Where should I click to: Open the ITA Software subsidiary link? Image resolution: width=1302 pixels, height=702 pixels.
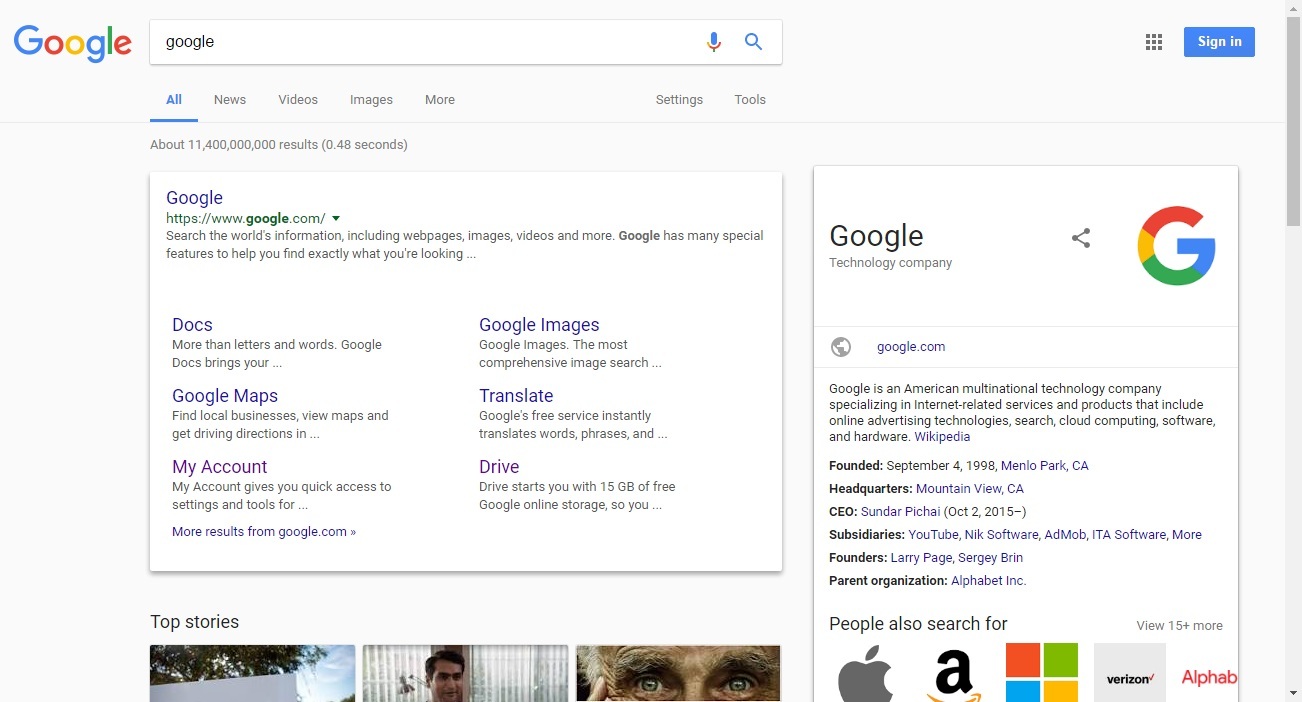[1129, 535]
